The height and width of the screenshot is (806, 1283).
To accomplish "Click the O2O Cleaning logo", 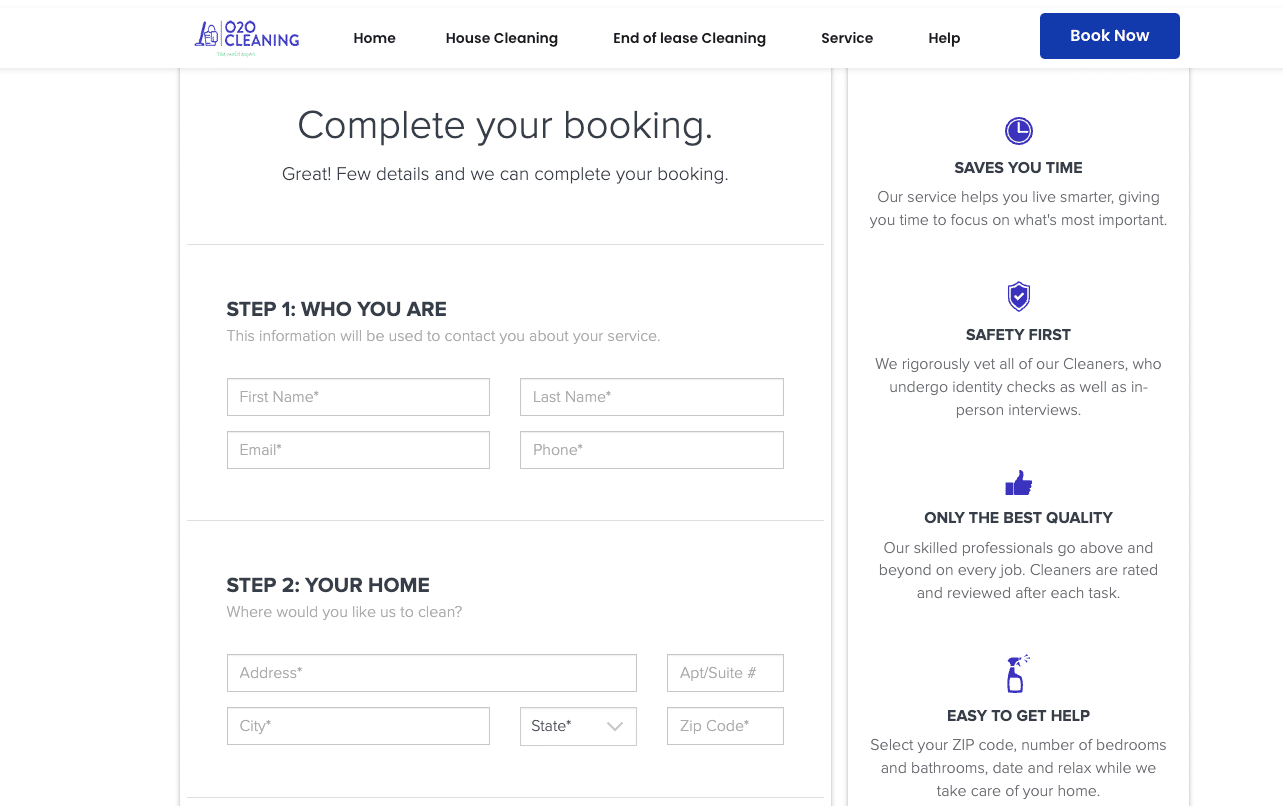I will [x=247, y=38].
